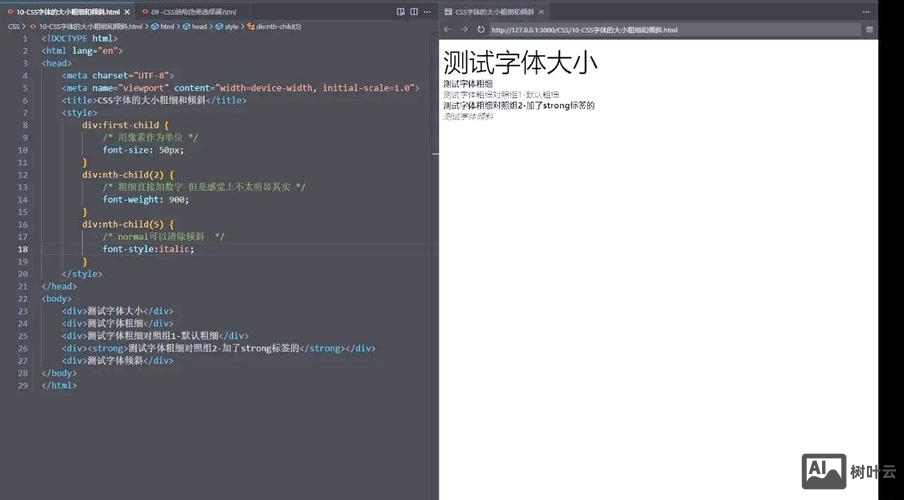The width and height of the screenshot is (904, 500).
Task: Click italic preview text 测试字体倾斜
Action: (x=468, y=116)
